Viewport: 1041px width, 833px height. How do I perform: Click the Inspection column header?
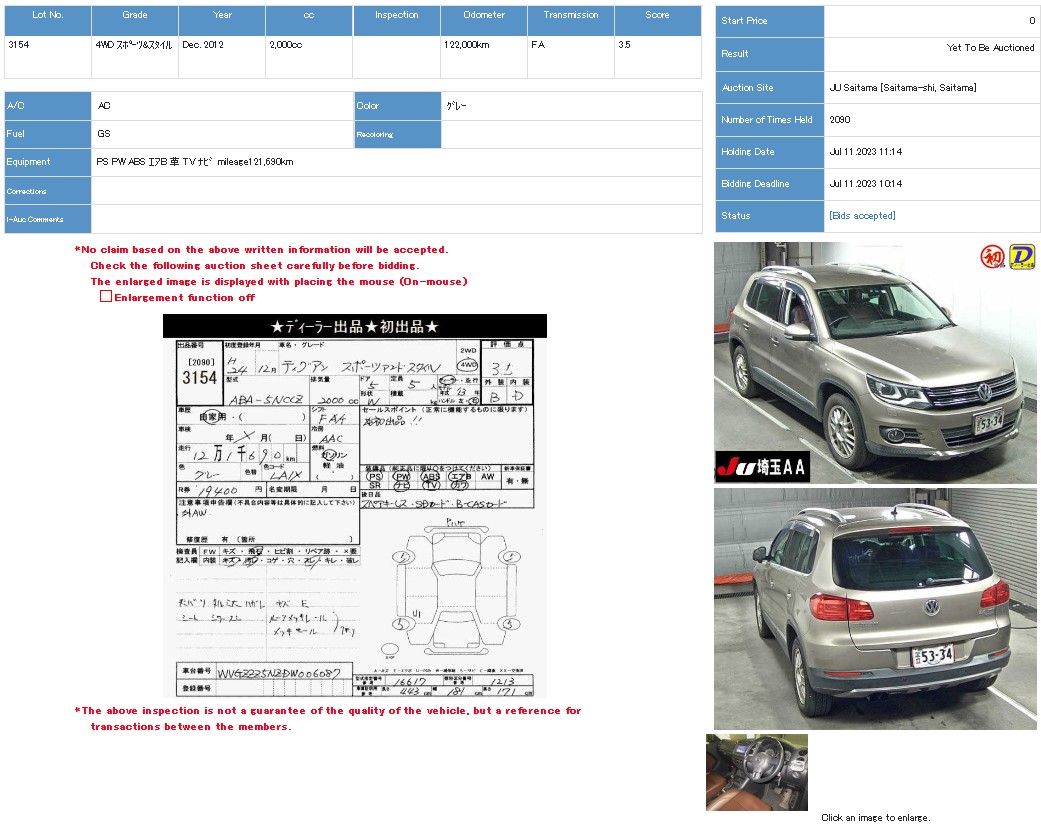[x=397, y=16]
